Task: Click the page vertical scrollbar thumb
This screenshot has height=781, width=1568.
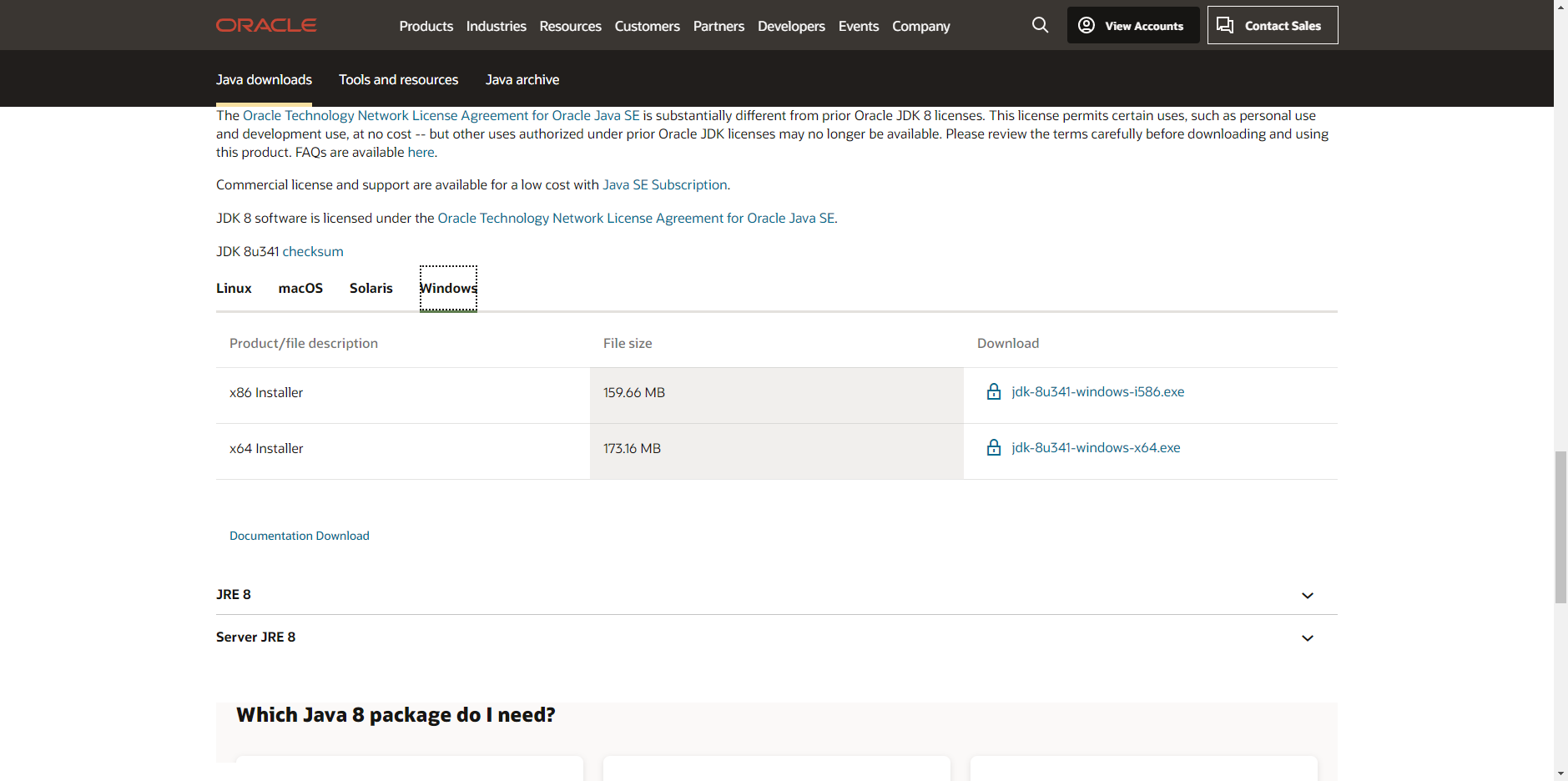Action: coord(1560,526)
